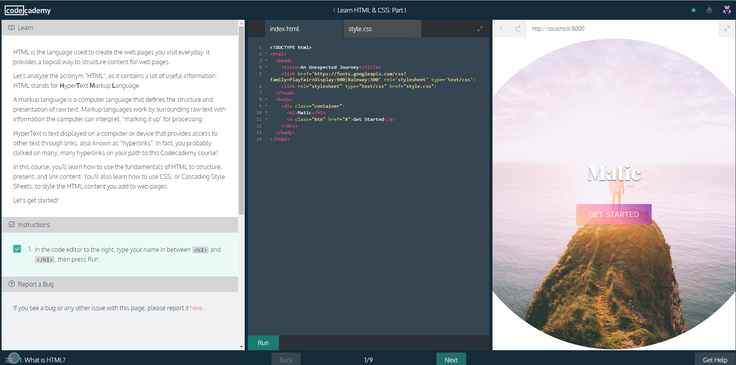Collapse the html tag fold arrow on line 2
Screen dimensions: 736x365
266,54
